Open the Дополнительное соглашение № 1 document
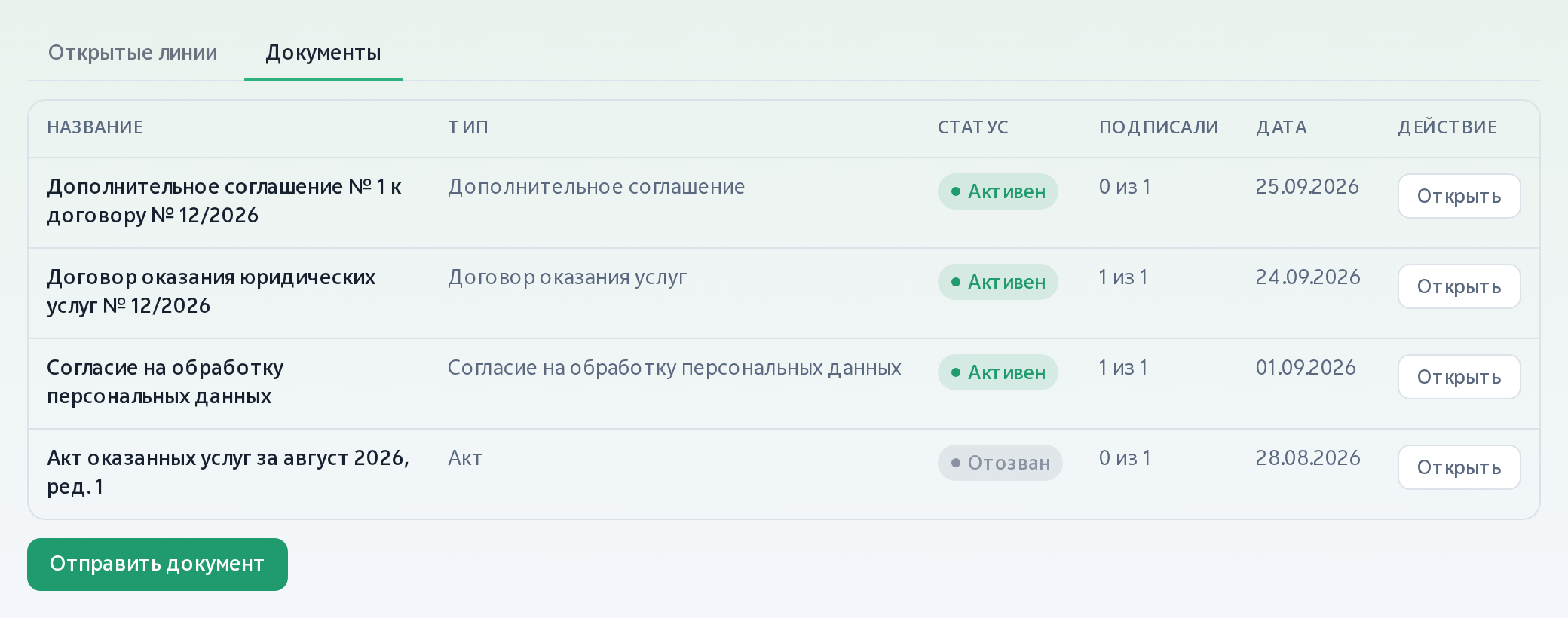Image resolution: width=1568 pixels, height=618 pixels. click(1459, 196)
